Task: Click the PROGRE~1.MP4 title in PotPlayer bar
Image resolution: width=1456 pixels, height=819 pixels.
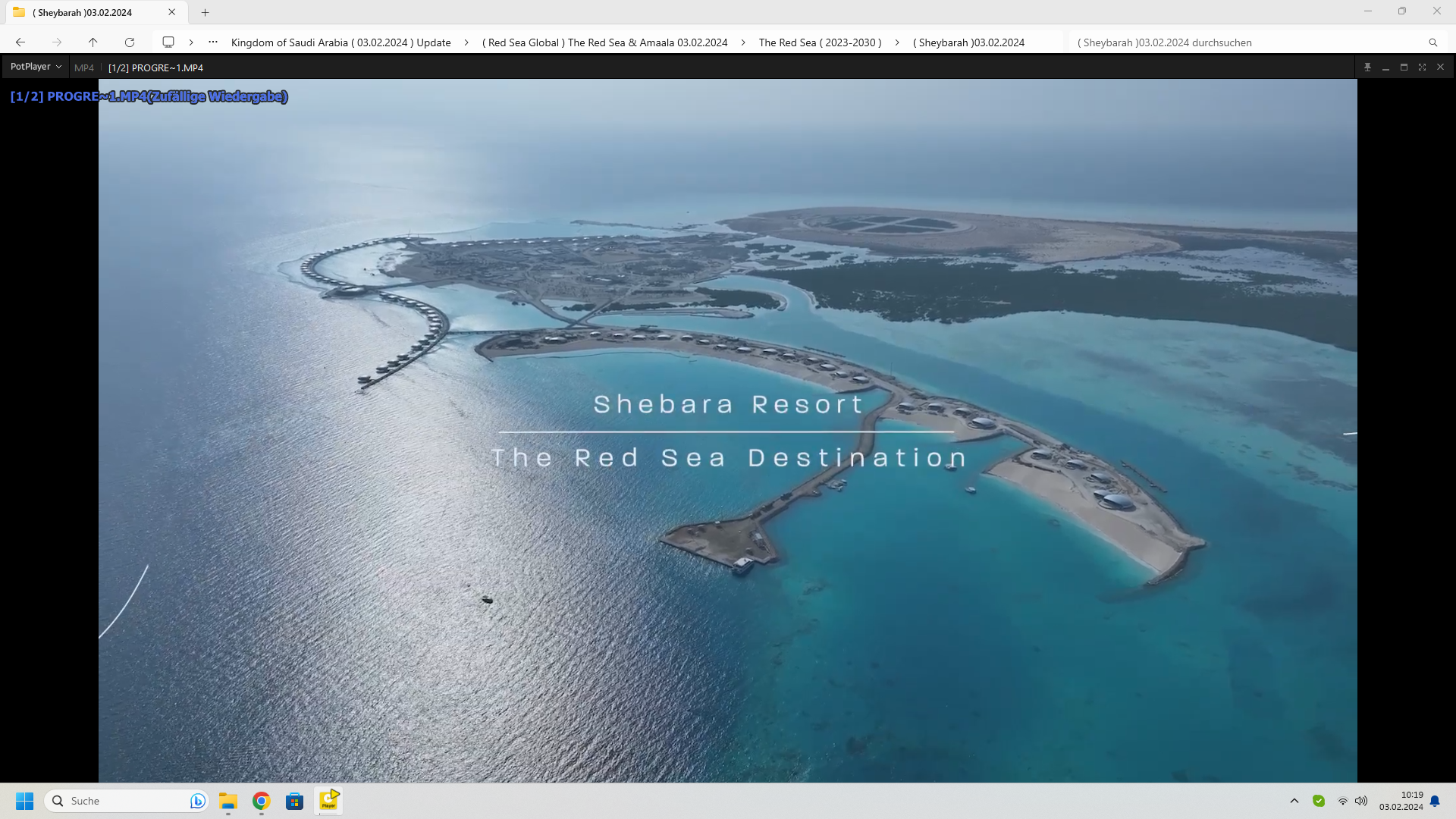Action: pos(155,67)
